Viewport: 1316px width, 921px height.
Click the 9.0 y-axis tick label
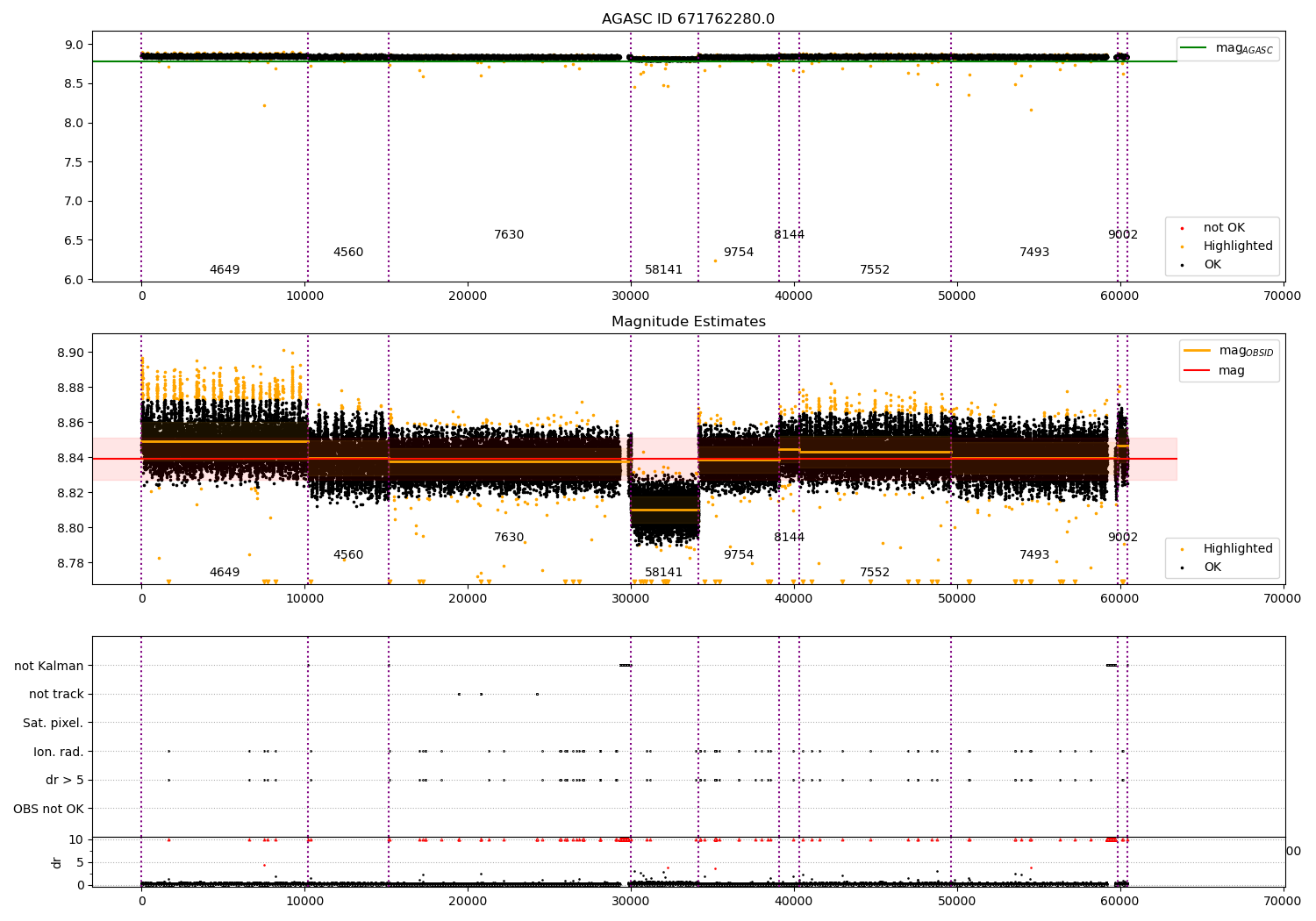(74, 45)
